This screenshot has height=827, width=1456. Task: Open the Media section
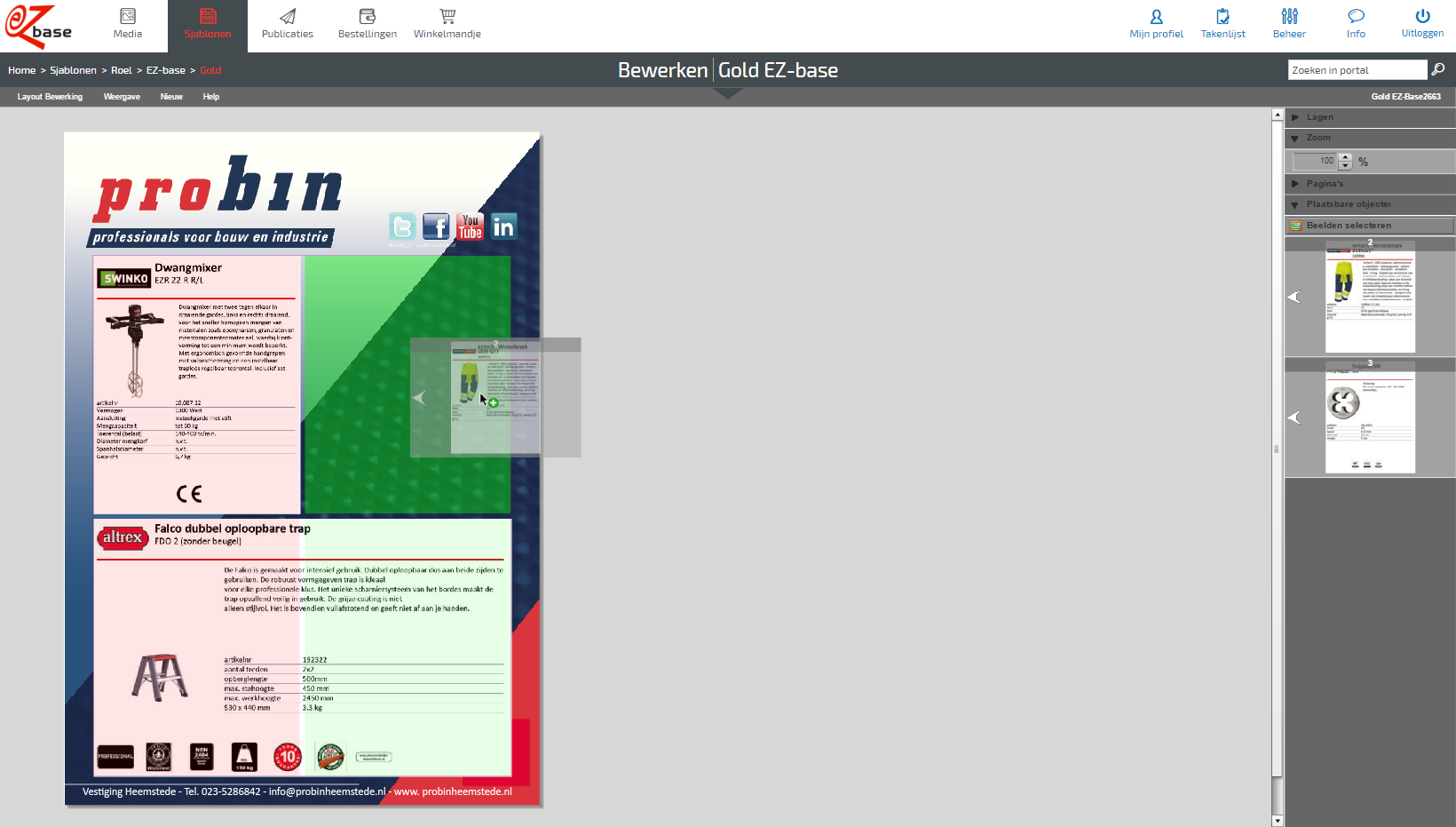[128, 25]
